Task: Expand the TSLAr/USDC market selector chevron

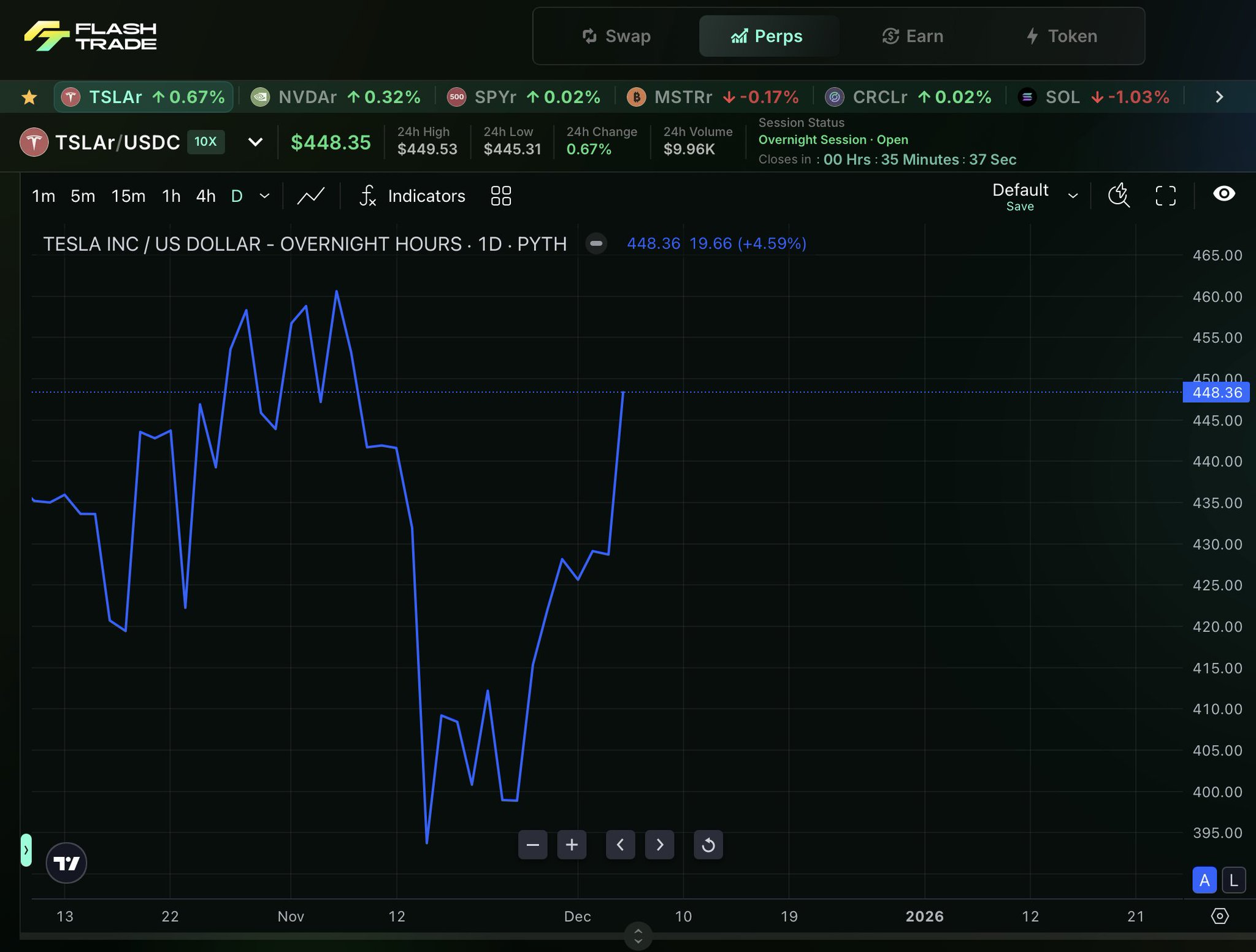Action: pos(255,142)
